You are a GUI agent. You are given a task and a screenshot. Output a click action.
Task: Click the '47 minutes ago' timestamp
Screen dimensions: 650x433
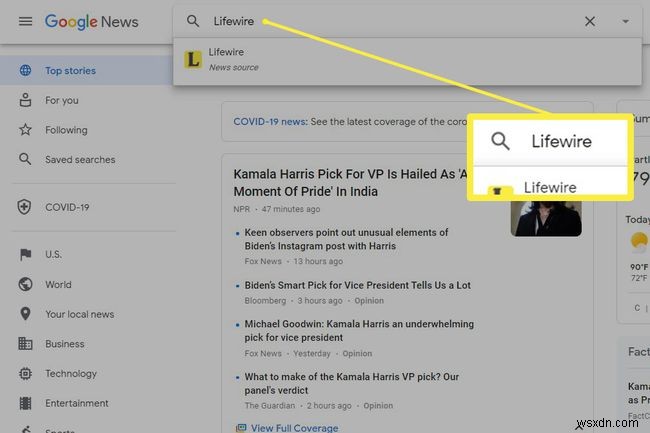click(291, 209)
